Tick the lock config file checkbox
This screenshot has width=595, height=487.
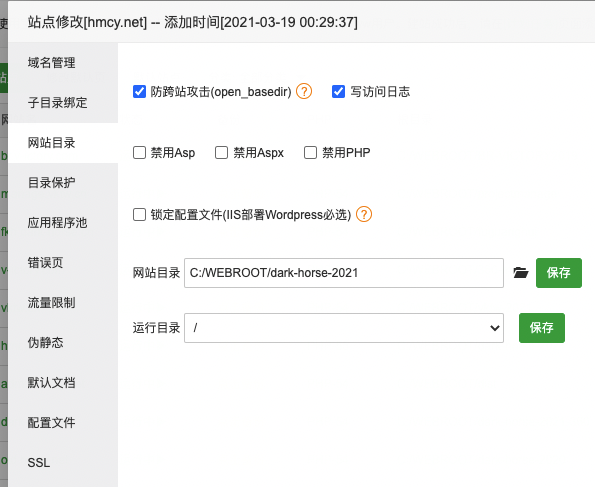(x=139, y=214)
